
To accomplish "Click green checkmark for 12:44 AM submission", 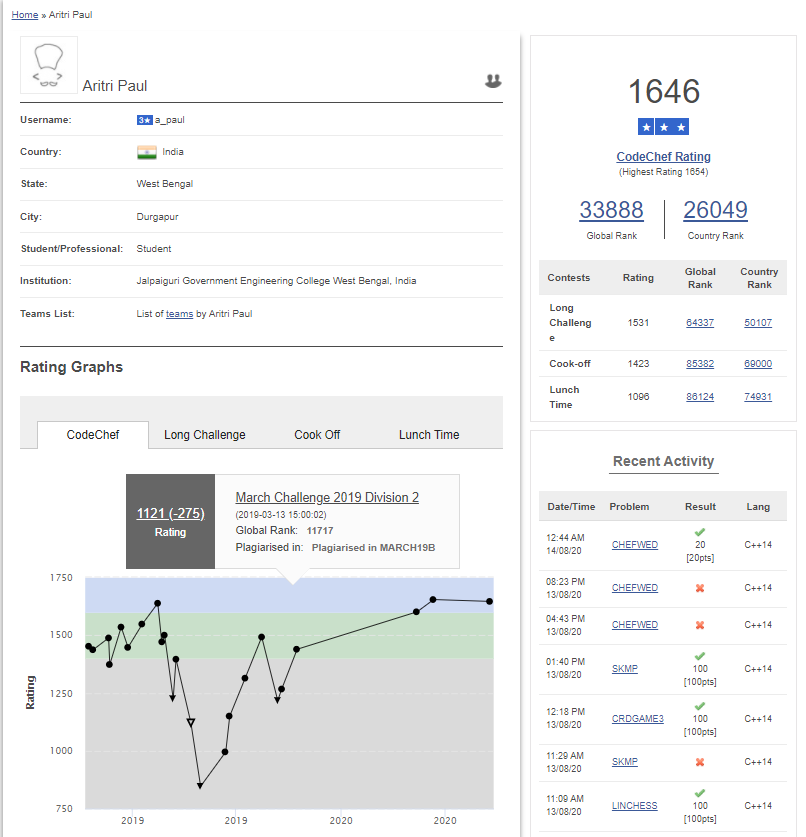I will point(700,532).
